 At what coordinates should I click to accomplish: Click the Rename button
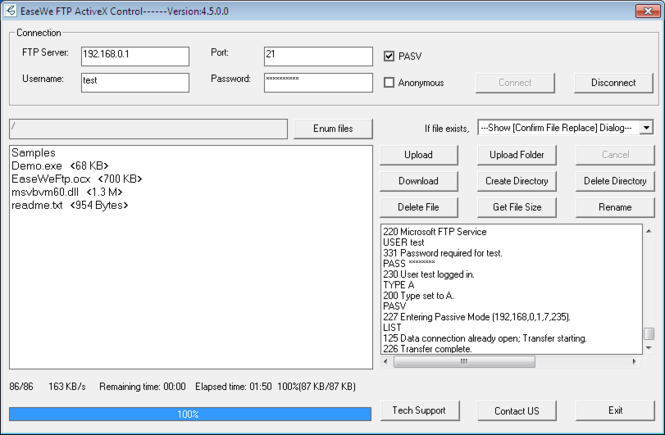(615, 207)
